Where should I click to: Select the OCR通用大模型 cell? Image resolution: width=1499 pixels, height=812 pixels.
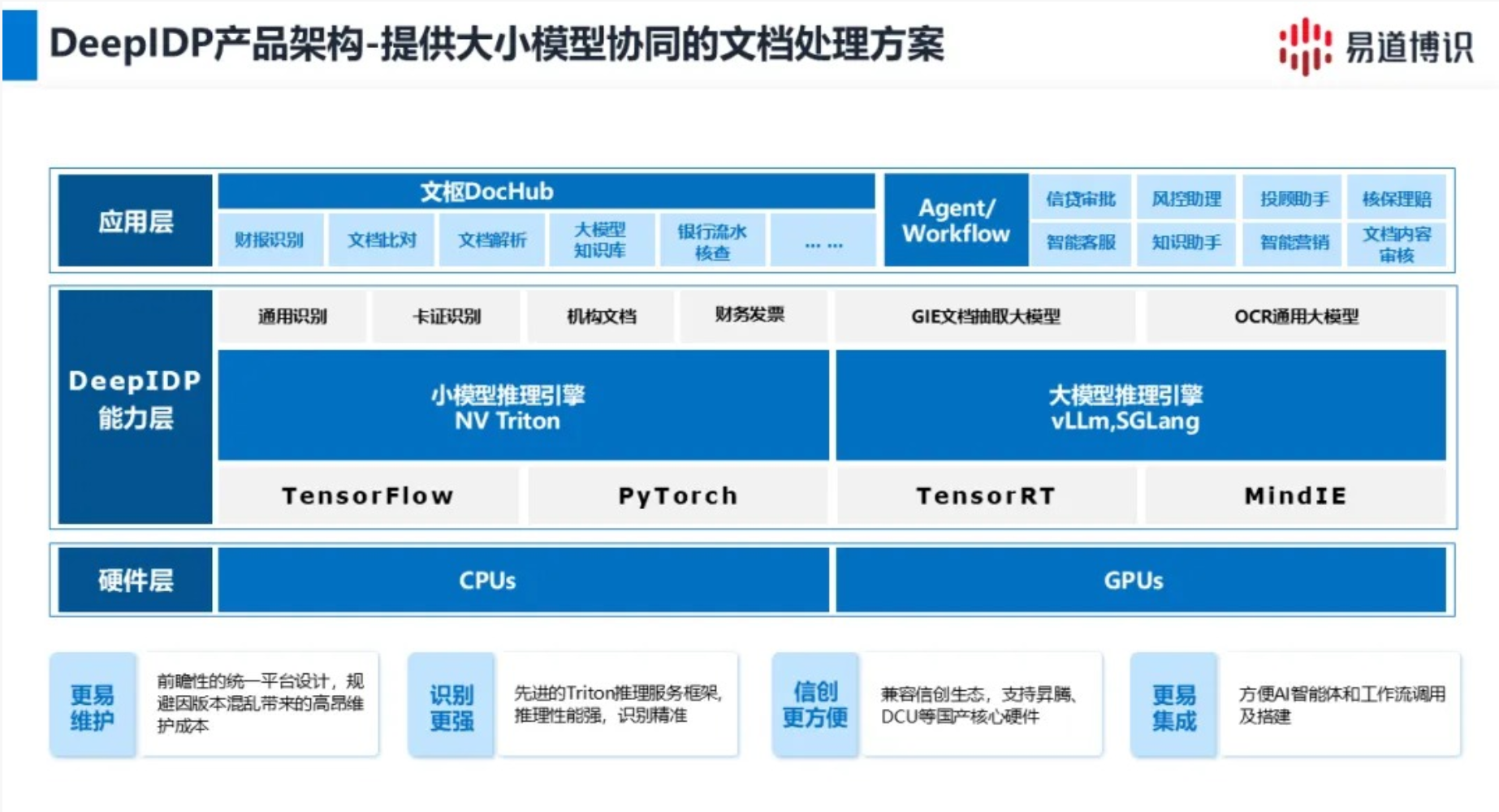click(1295, 317)
